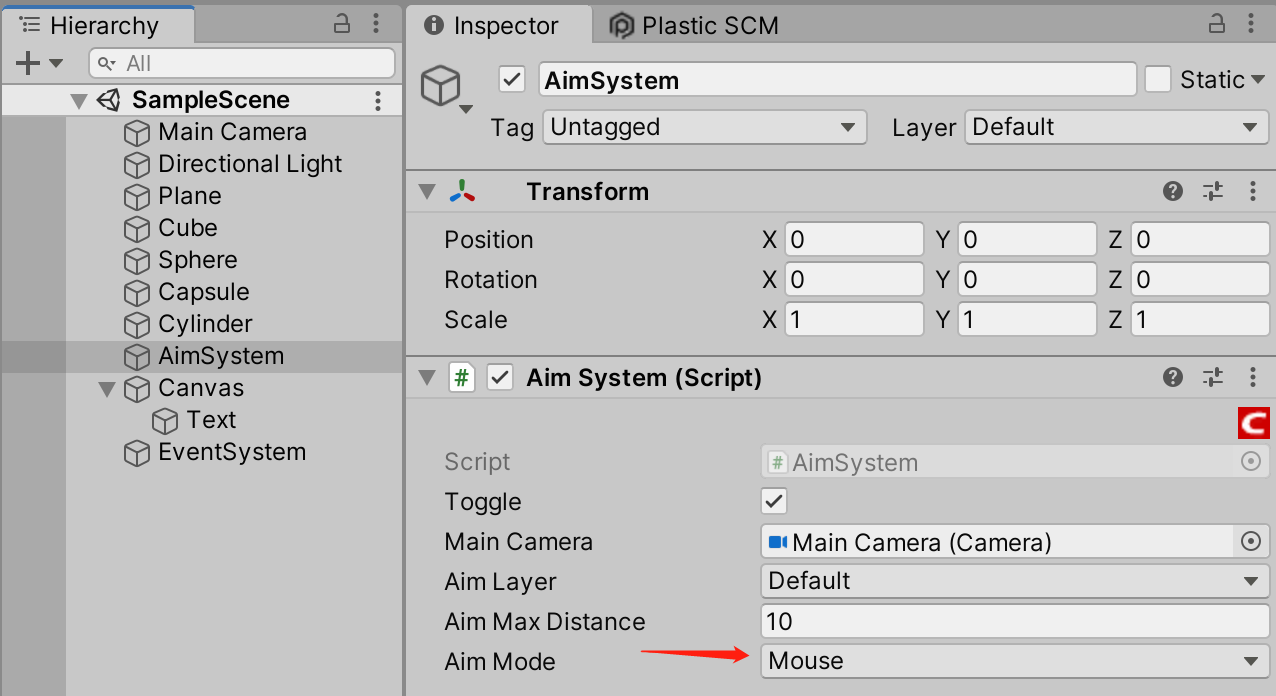Select the Inspector tab
The height and width of the screenshot is (696, 1276).
pyautogui.click(x=492, y=25)
